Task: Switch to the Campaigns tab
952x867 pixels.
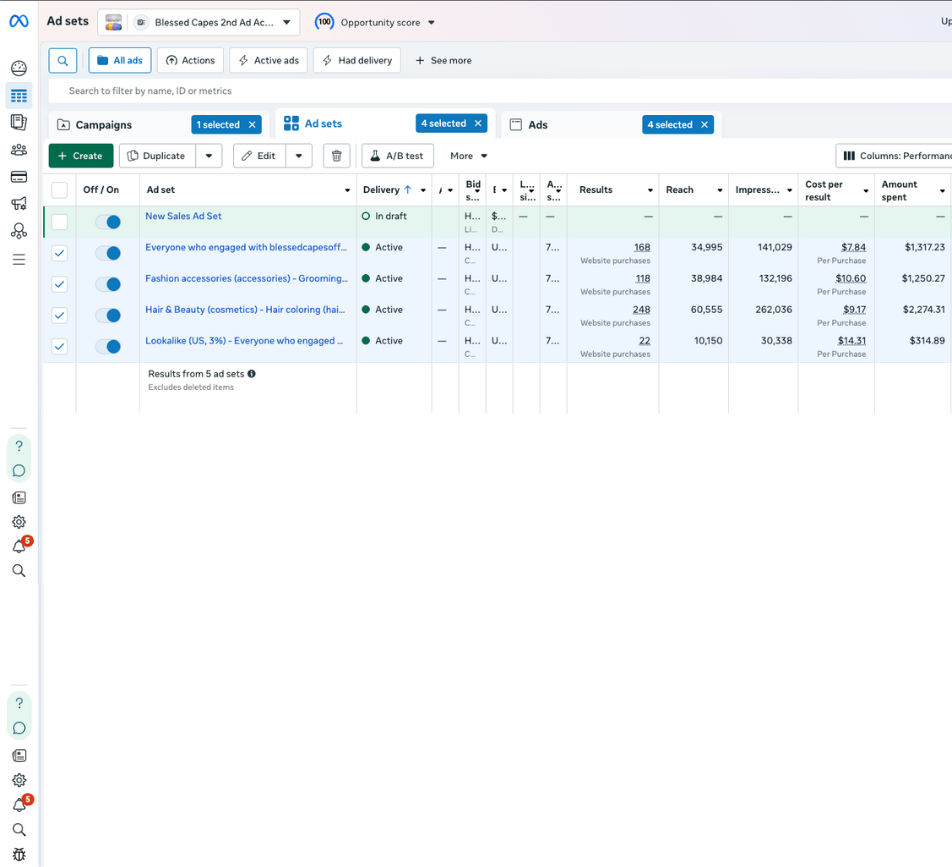Action: (103, 125)
